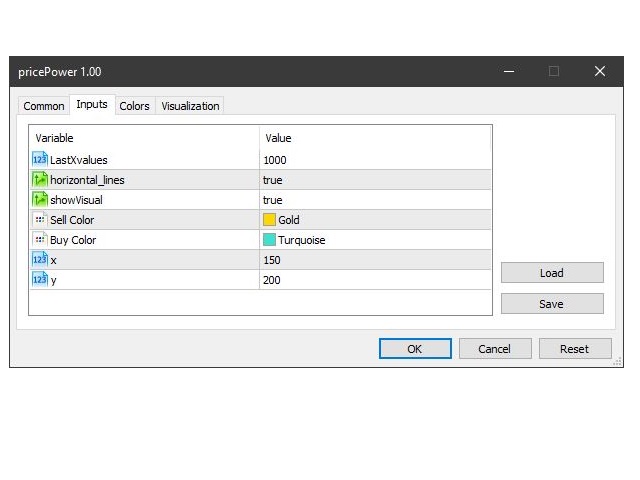This screenshot has width=640, height=480.
Task: Save the current inputs to file
Action: tap(552, 304)
